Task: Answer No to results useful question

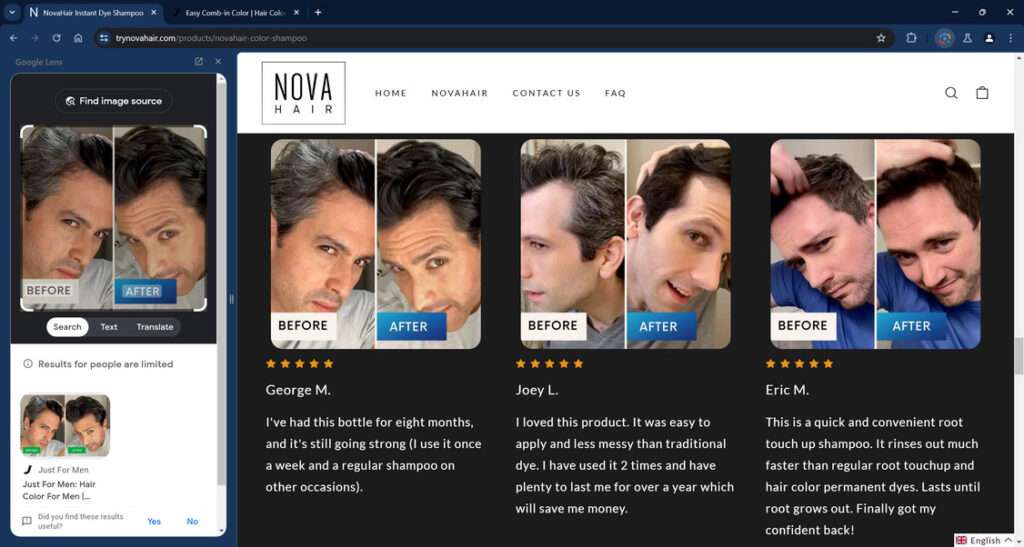Action: [192, 521]
